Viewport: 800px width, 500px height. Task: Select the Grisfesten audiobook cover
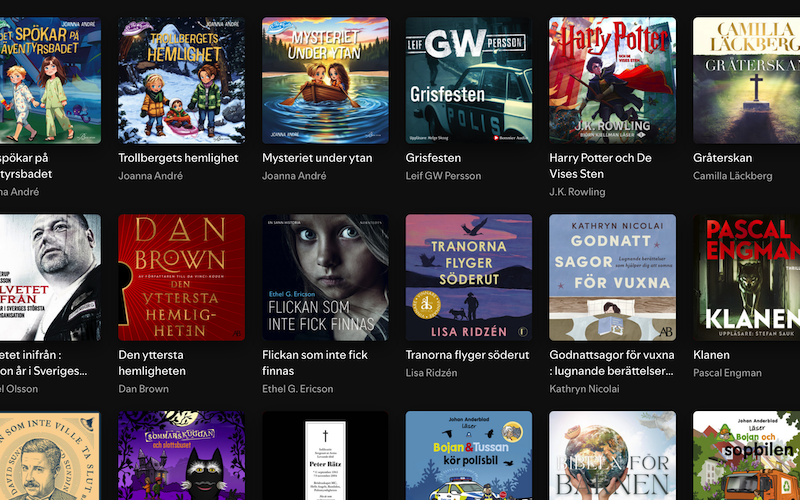(468, 80)
